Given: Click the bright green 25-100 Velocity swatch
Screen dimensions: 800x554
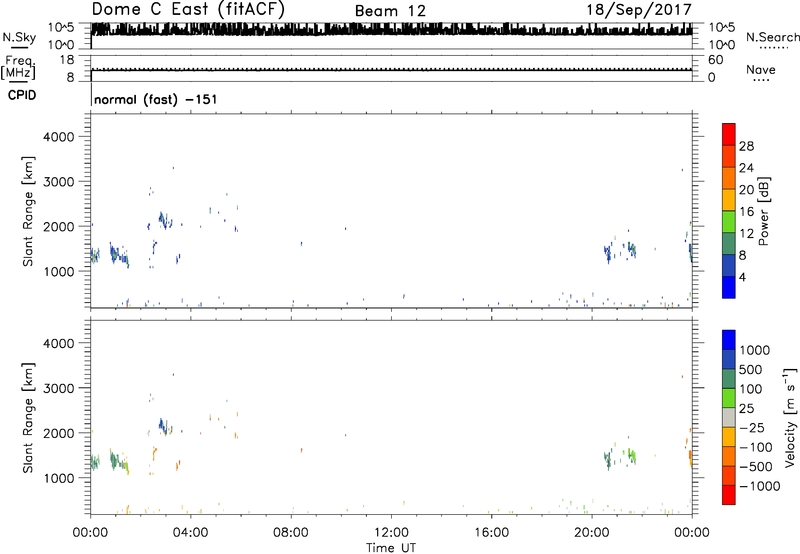Looking at the screenshot, I should click(729, 398).
